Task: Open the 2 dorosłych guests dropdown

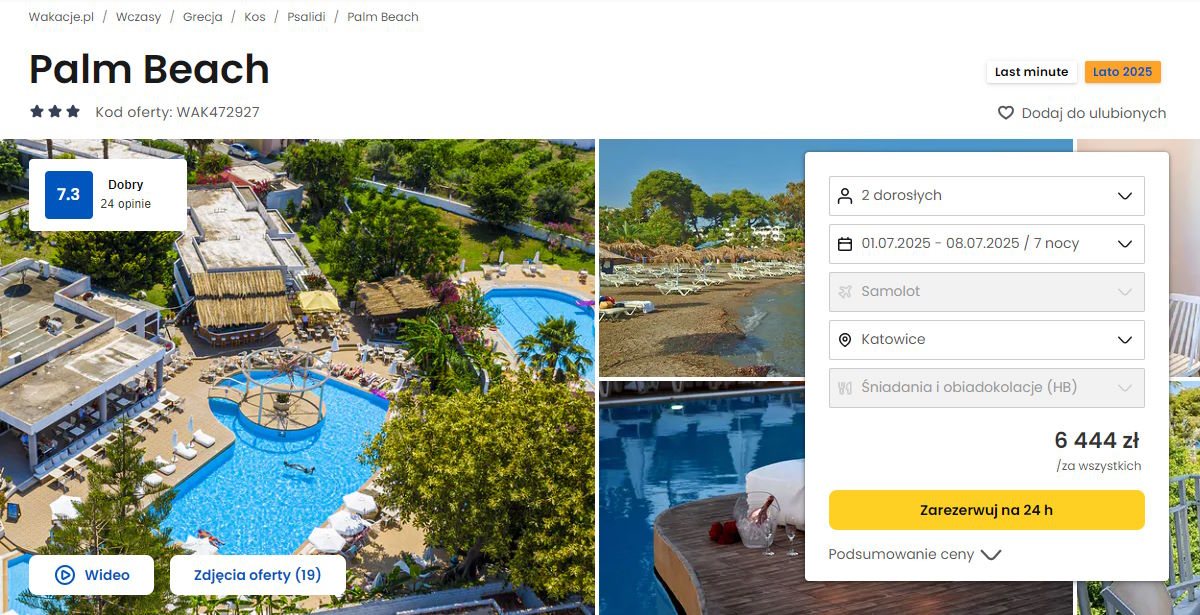Action: (987, 196)
